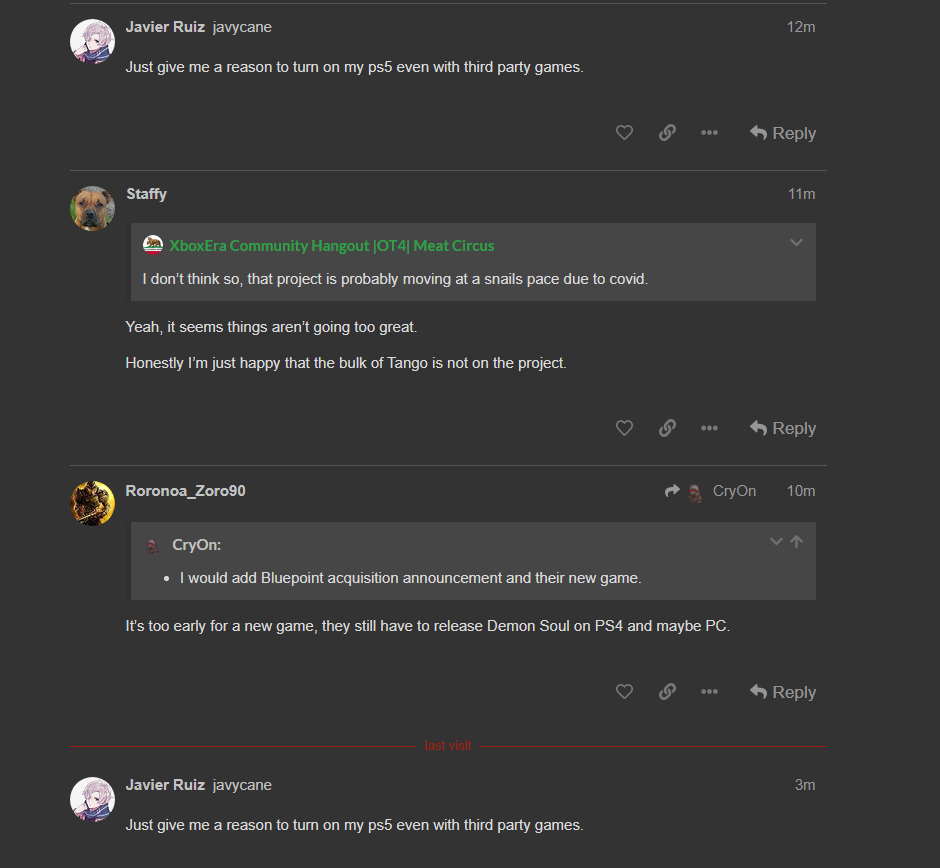Open Roronoa_Zoro90's username profile link

point(185,491)
